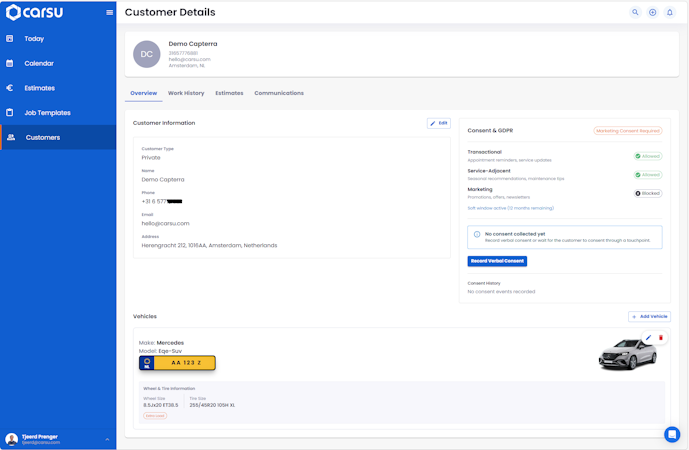The width and height of the screenshot is (689, 450).
Task: Open the chat widget bubble
Action: 672,434
